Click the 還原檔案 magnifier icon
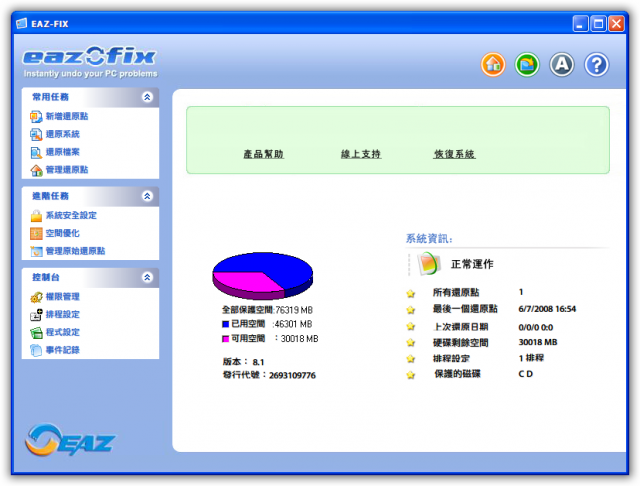Screen dimensions: 640x486 [36, 152]
